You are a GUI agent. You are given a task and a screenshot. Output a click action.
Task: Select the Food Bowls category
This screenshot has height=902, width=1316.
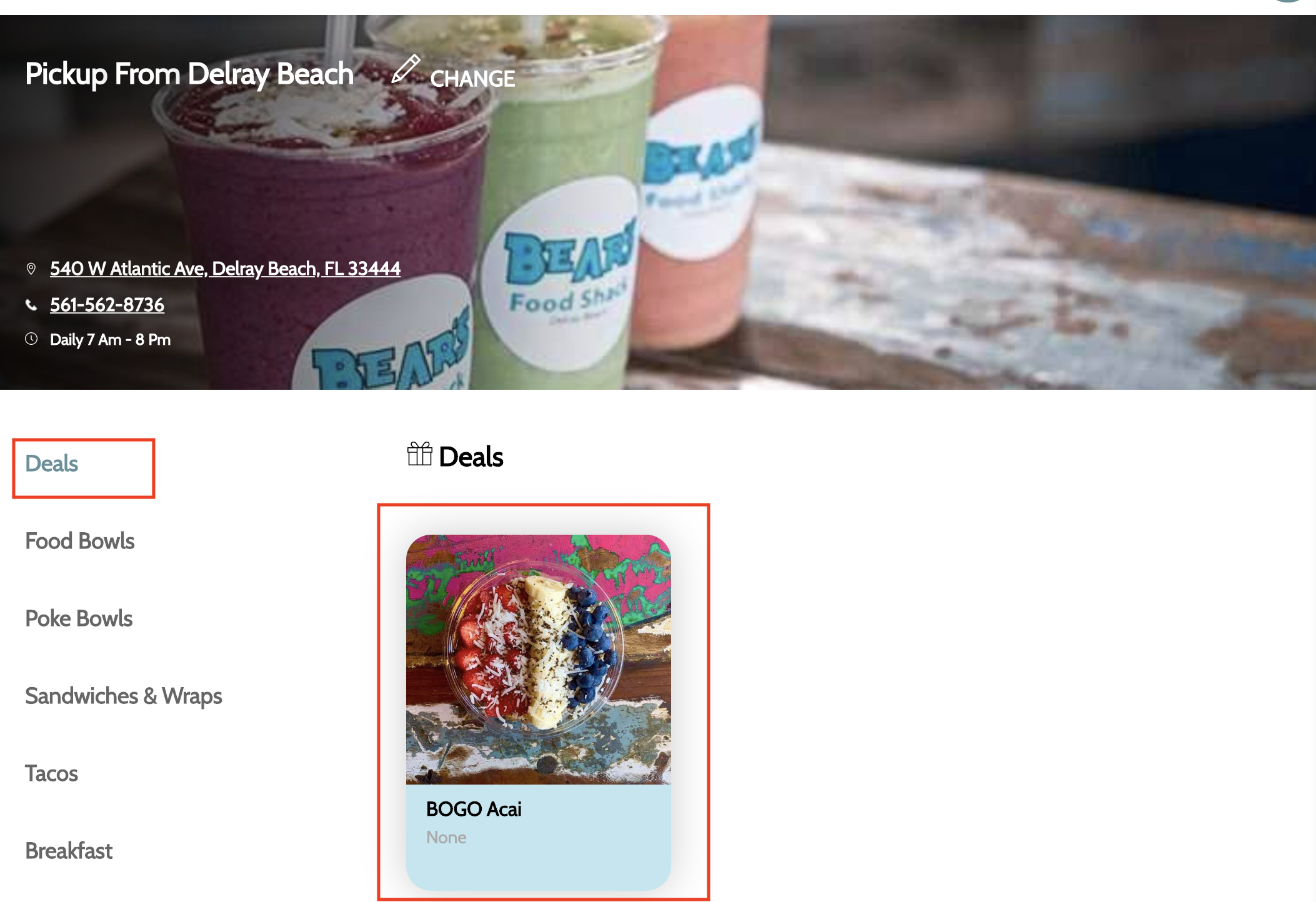point(80,541)
